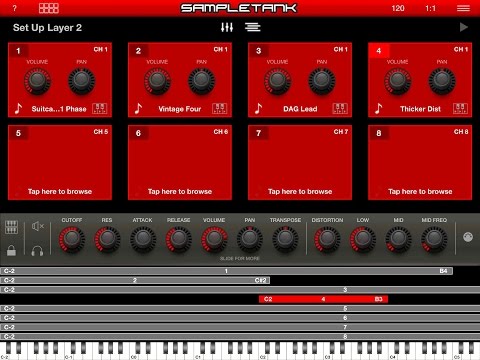This screenshot has height=360, width=480.
Task: Open the Thicker Dist instrument name
Action: [420, 109]
